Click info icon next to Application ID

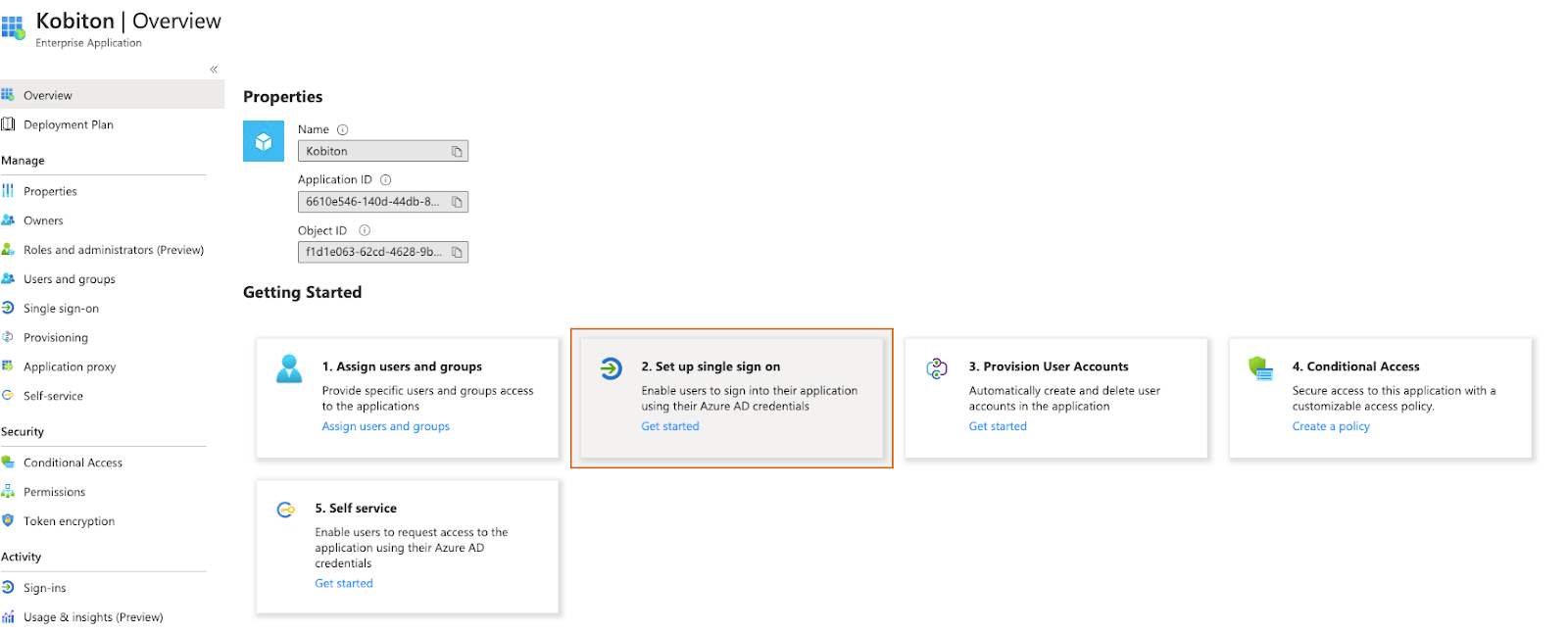(385, 180)
